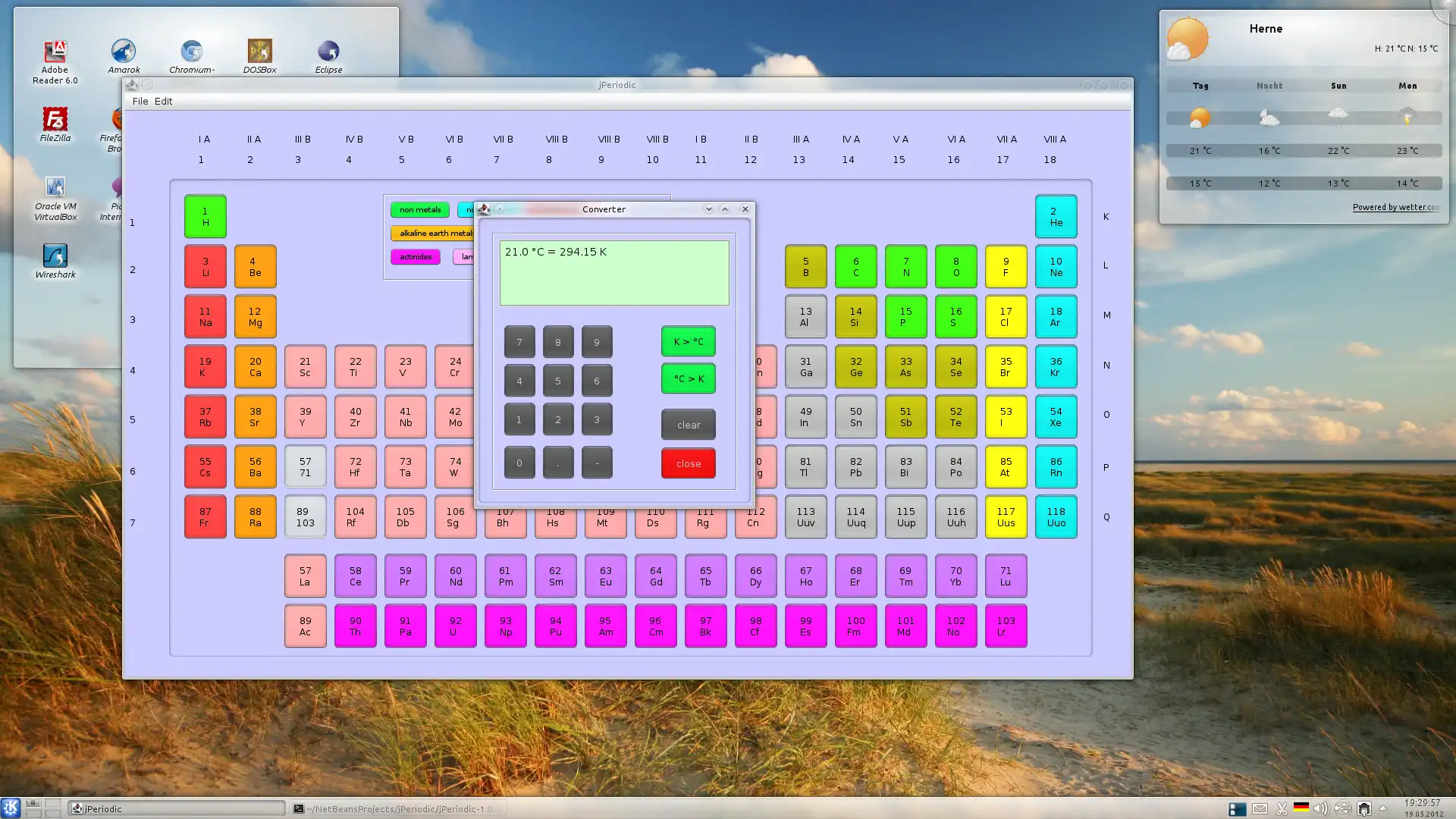
Task: Click the Hydrogen (H) element button
Action: (205, 216)
